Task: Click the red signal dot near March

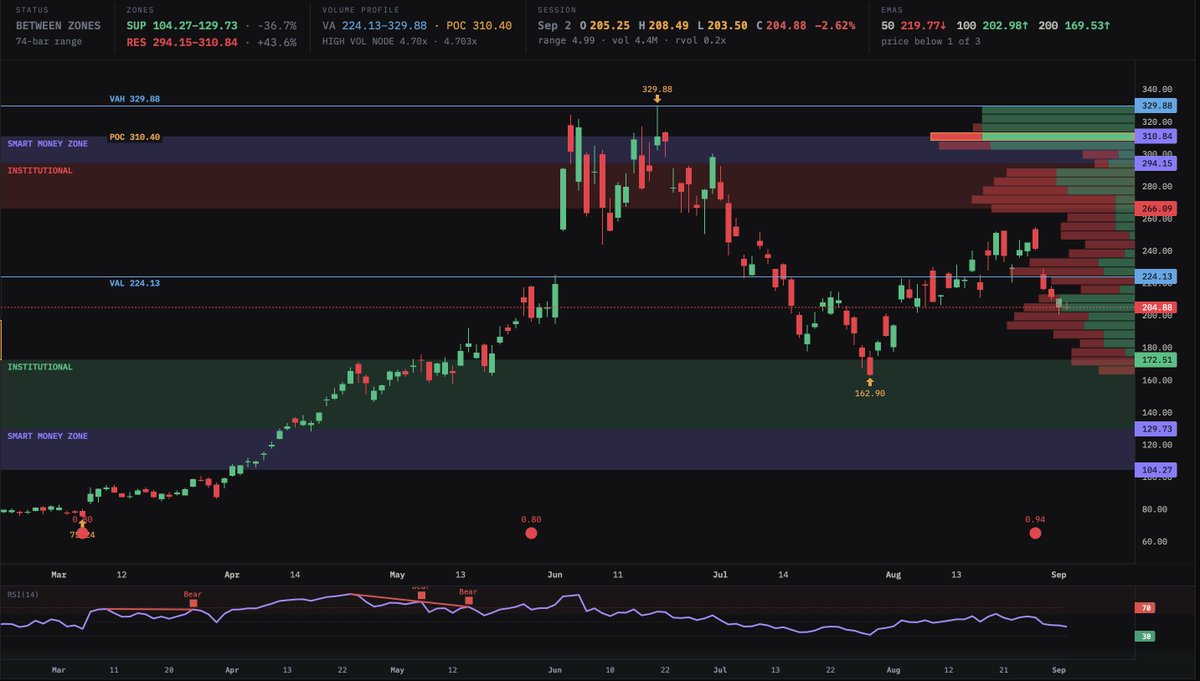Action: [x=82, y=532]
